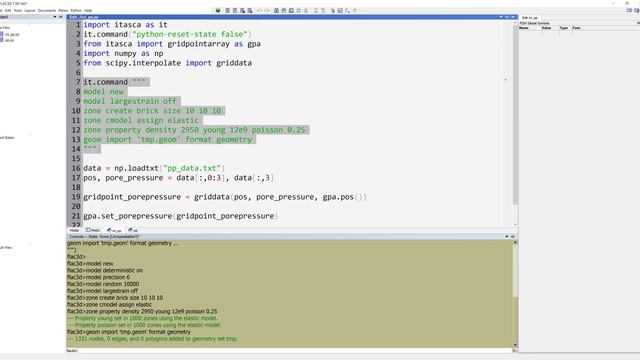Viewport: 640px width, 360px height.
Task: Click the editor vertical scrollbar up arrow
Action: [515, 23]
